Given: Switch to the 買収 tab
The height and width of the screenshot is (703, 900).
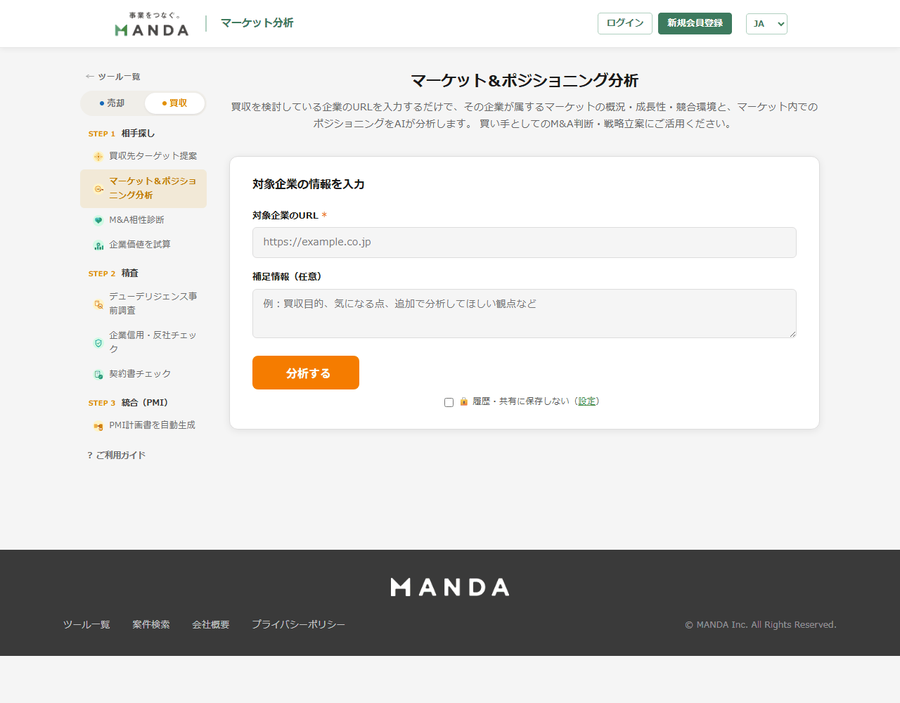Looking at the screenshot, I should tap(174, 103).
